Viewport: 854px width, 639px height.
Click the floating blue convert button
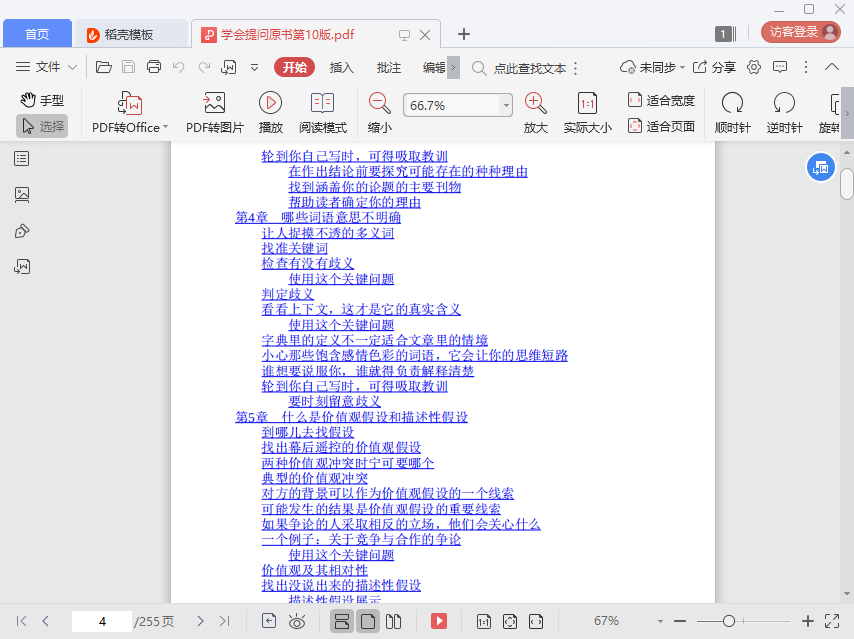[820, 168]
